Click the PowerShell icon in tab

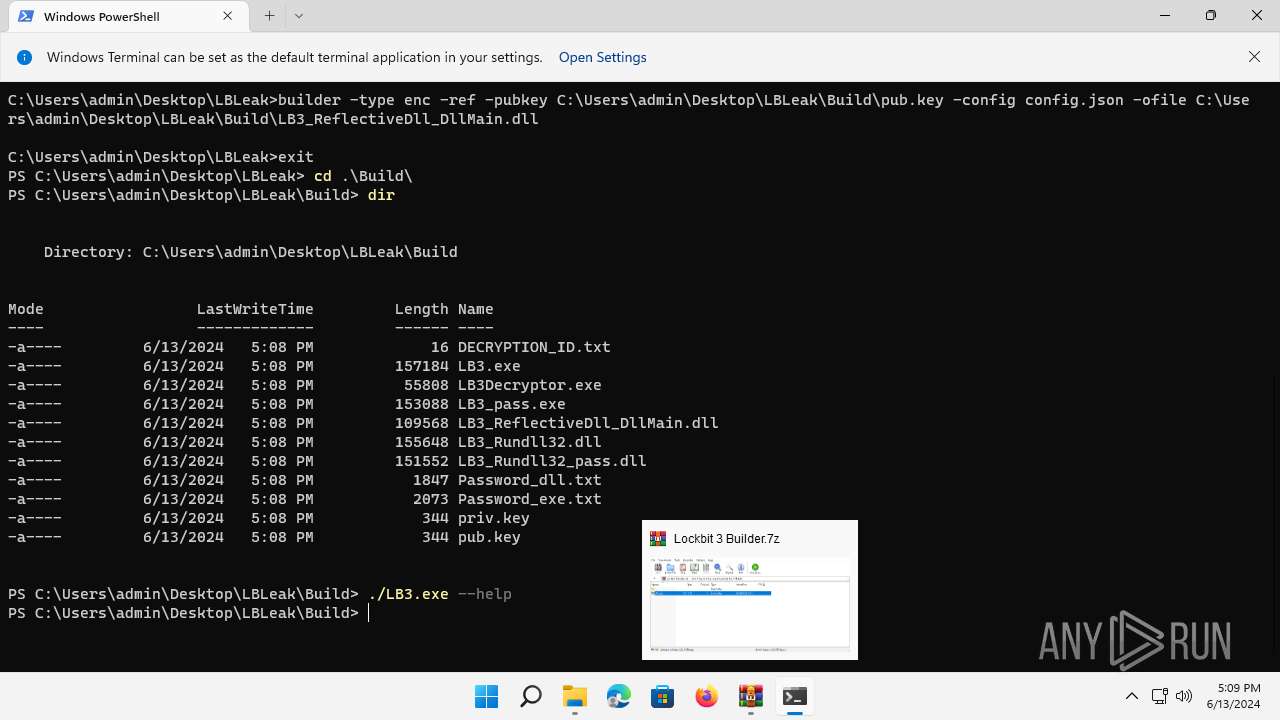(26, 16)
